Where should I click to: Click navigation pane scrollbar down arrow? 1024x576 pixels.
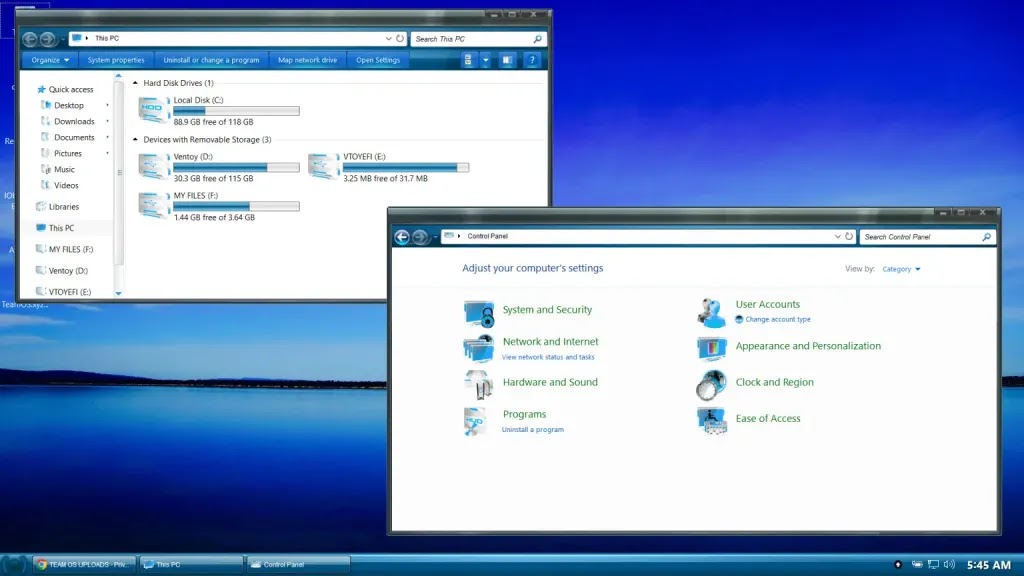point(118,293)
